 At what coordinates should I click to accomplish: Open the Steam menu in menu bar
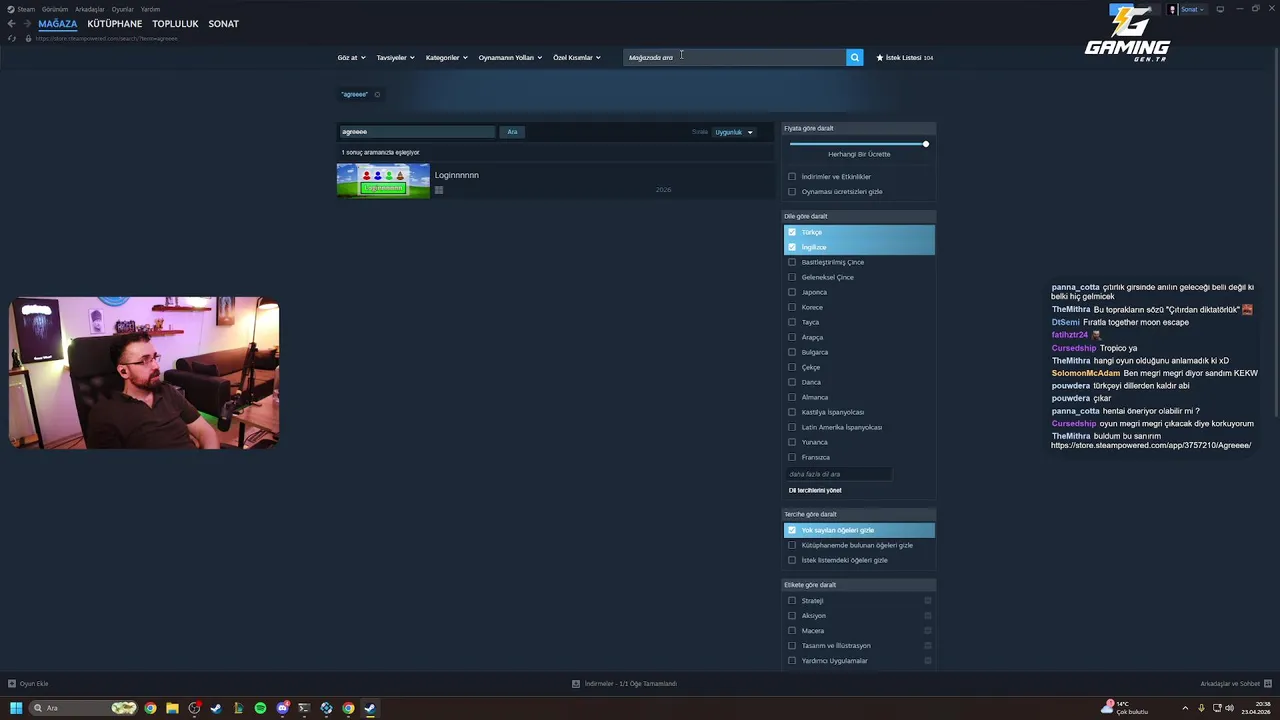(x=26, y=9)
